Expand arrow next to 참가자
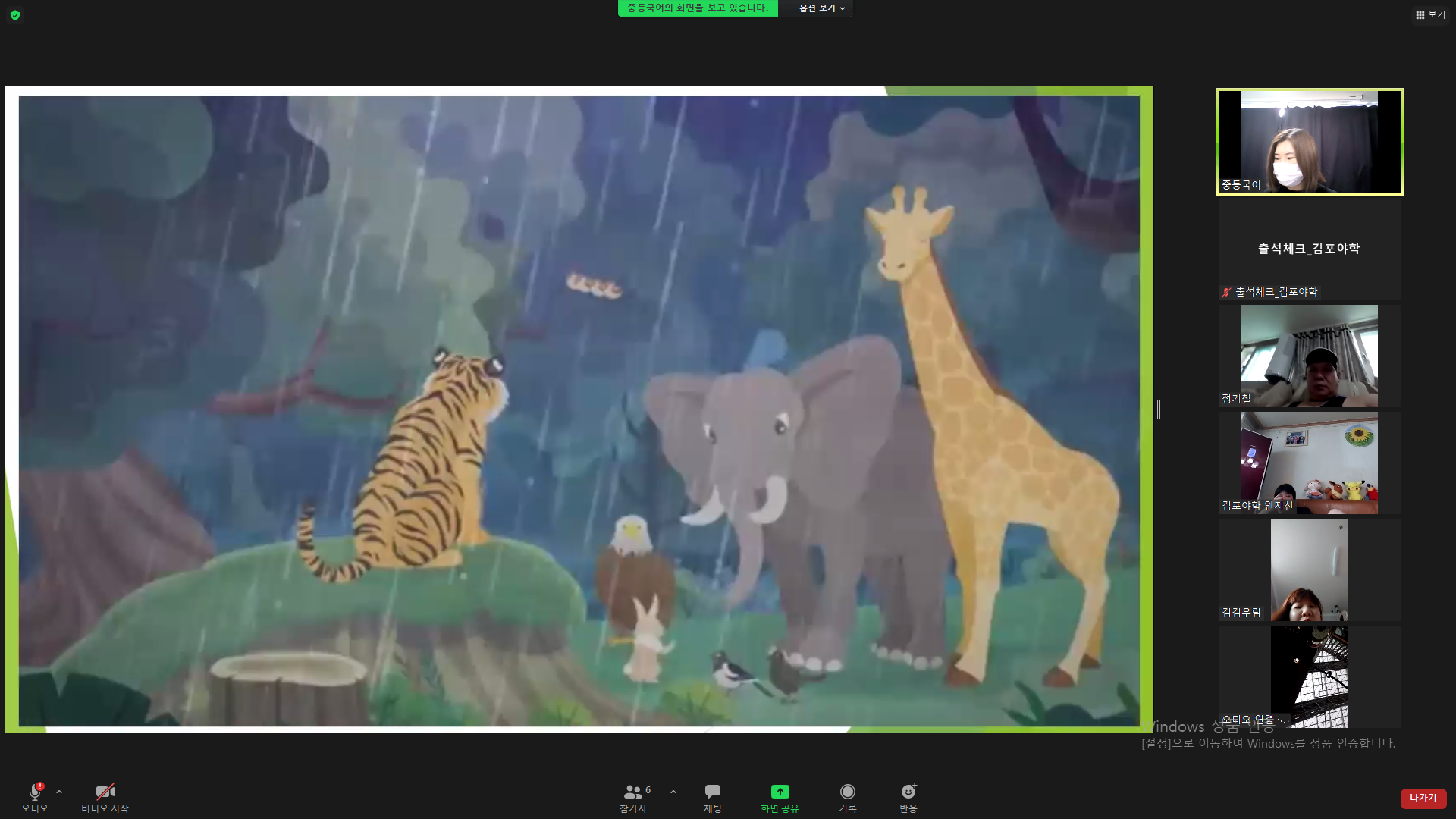This screenshot has height=819, width=1456. pos(673,792)
